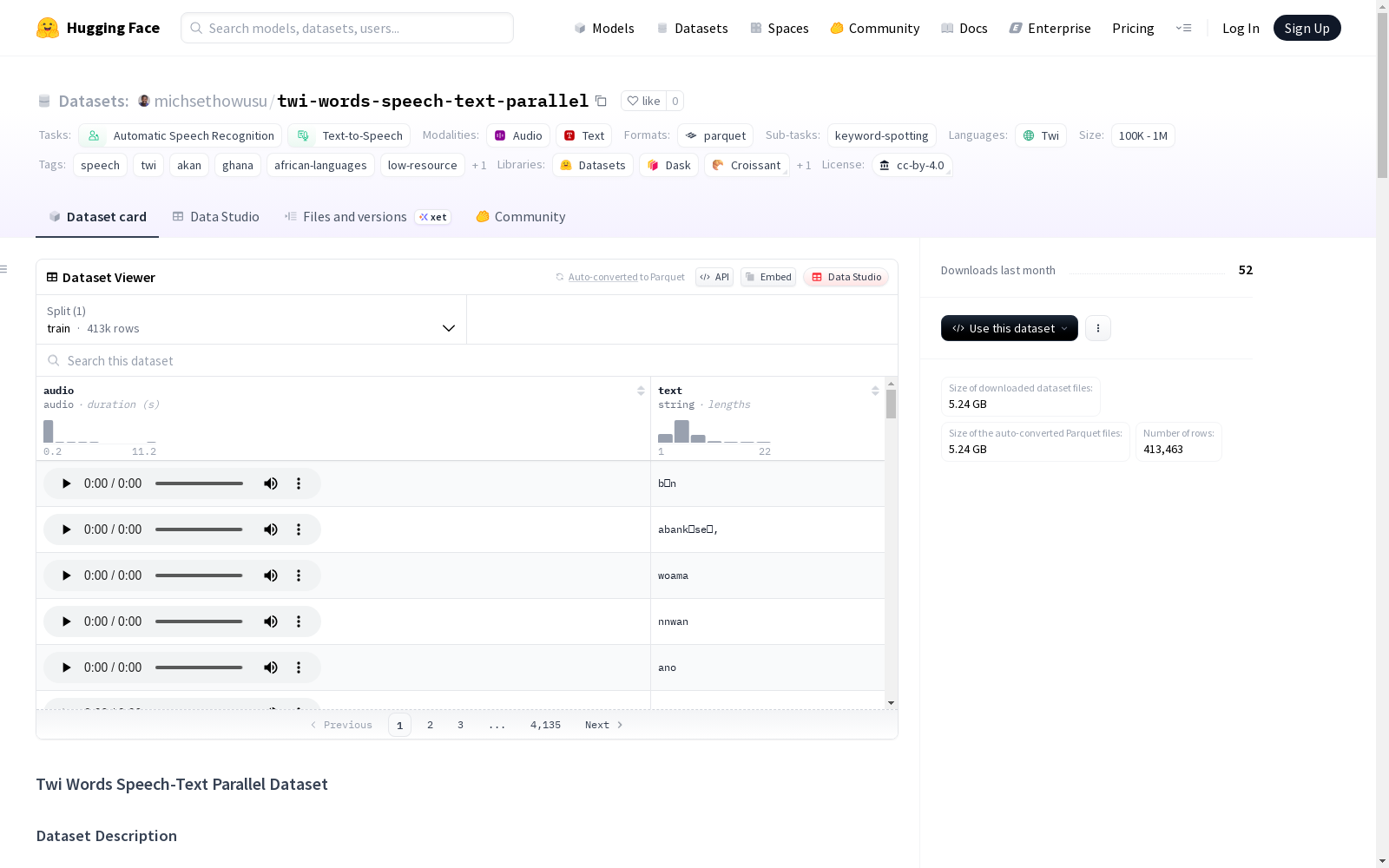Click the michsethowusu user avatar

[x=144, y=101]
